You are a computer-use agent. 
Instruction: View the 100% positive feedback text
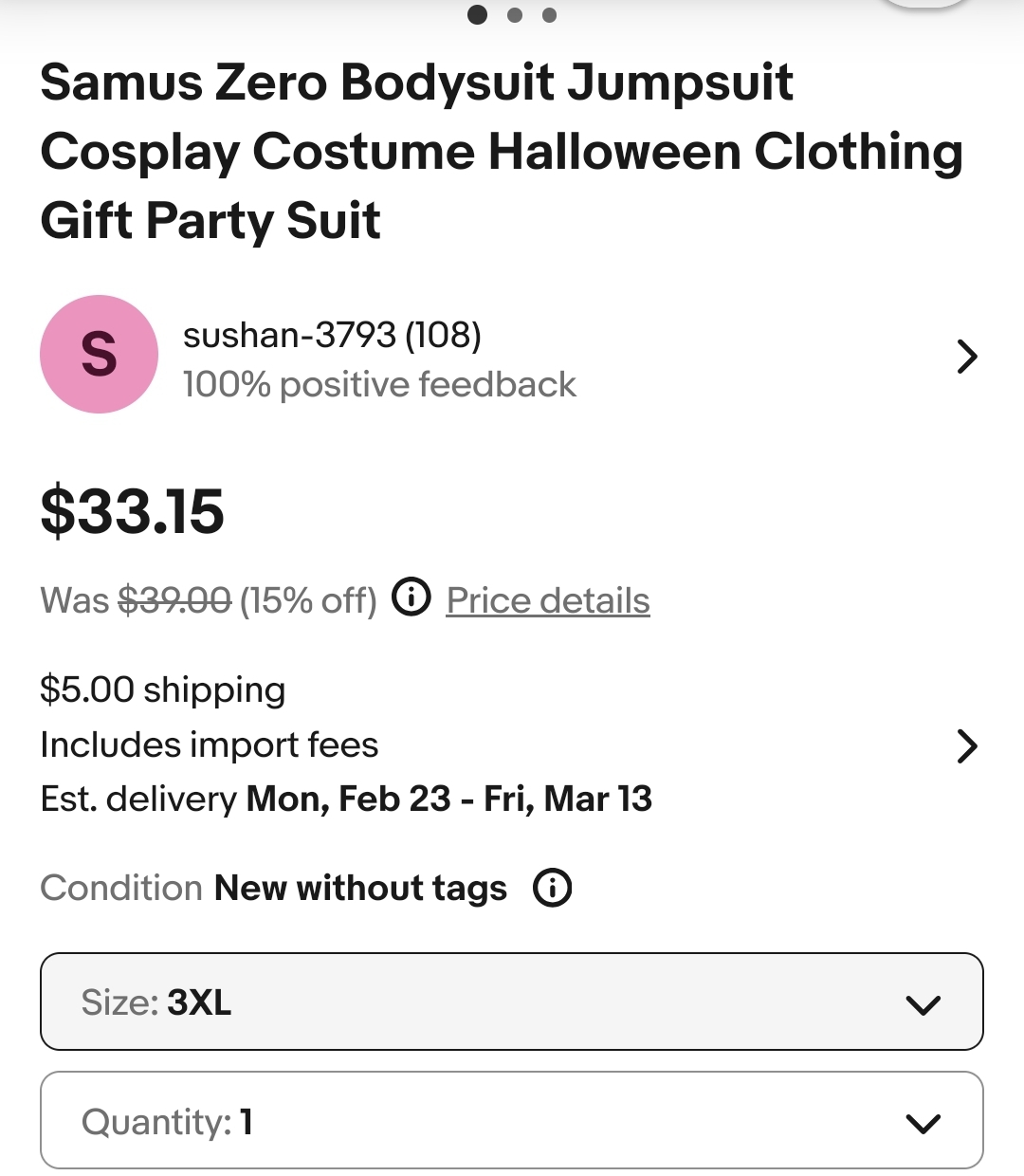pyautogui.click(x=379, y=385)
